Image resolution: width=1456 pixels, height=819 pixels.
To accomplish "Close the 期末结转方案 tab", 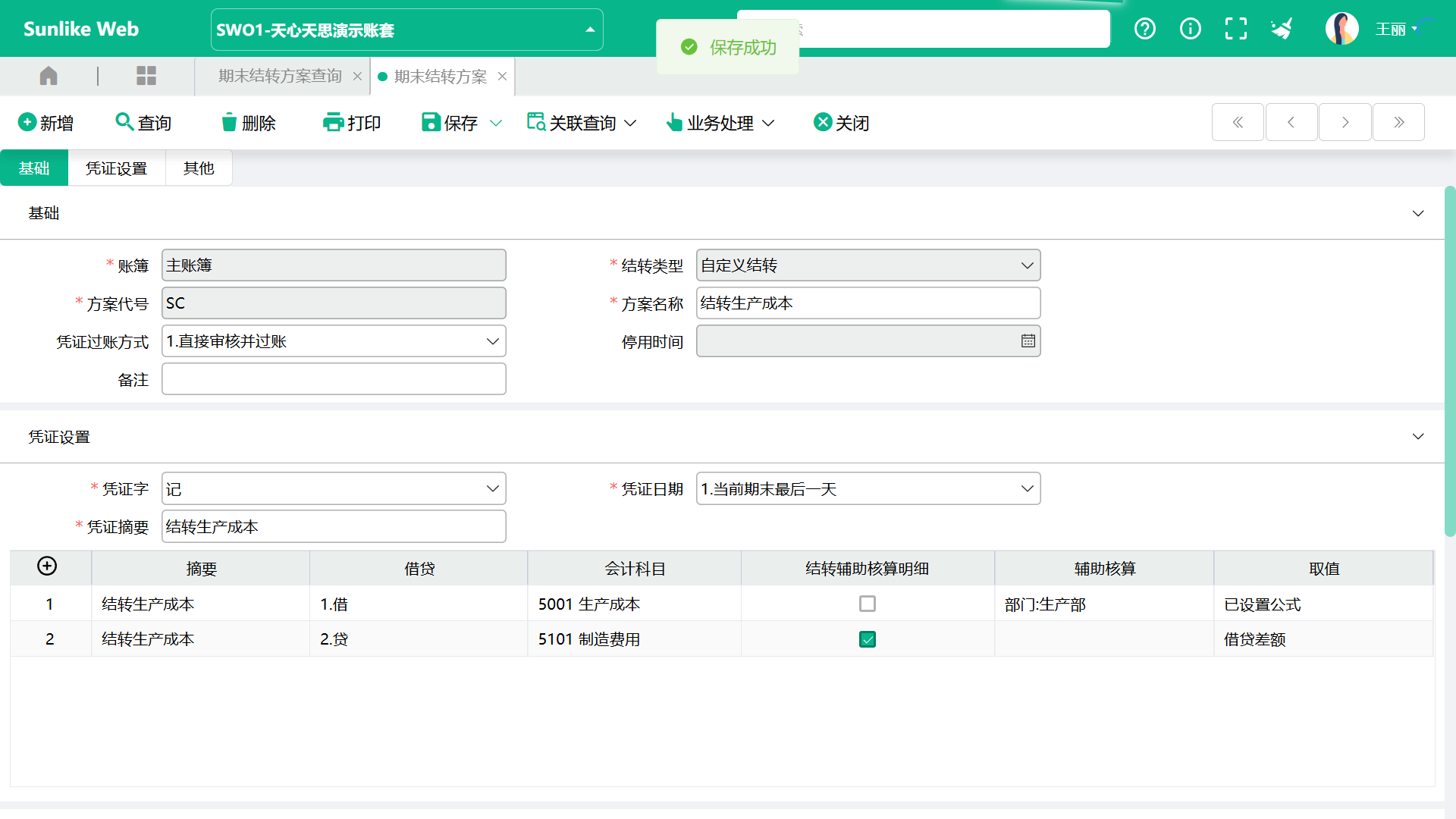I will [x=502, y=77].
